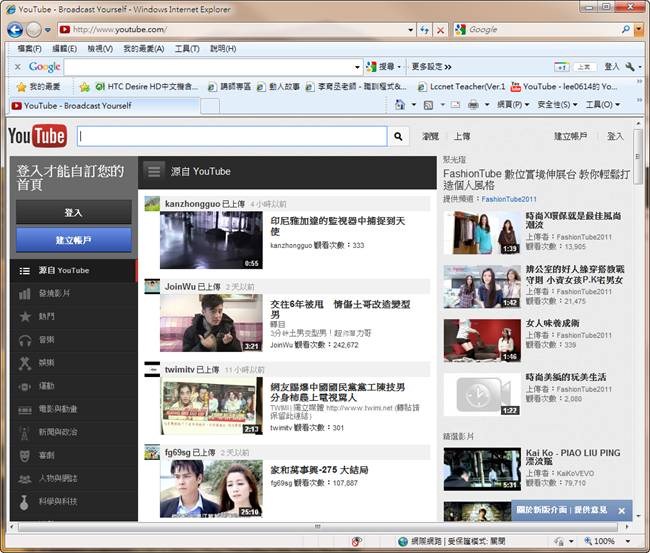
Task: Click the 我的最愛 favorites star button
Action: pyautogui.click(x=39, y=87)
